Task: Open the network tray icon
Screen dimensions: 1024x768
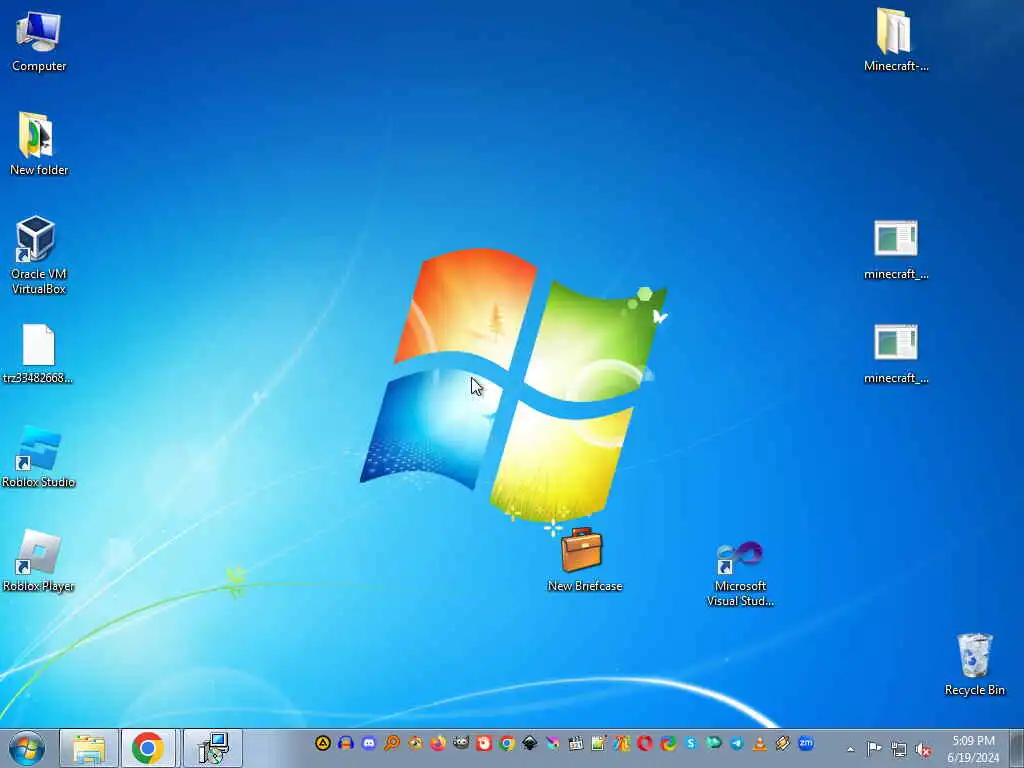Action: pyautogui.click(x=899, y=749)
